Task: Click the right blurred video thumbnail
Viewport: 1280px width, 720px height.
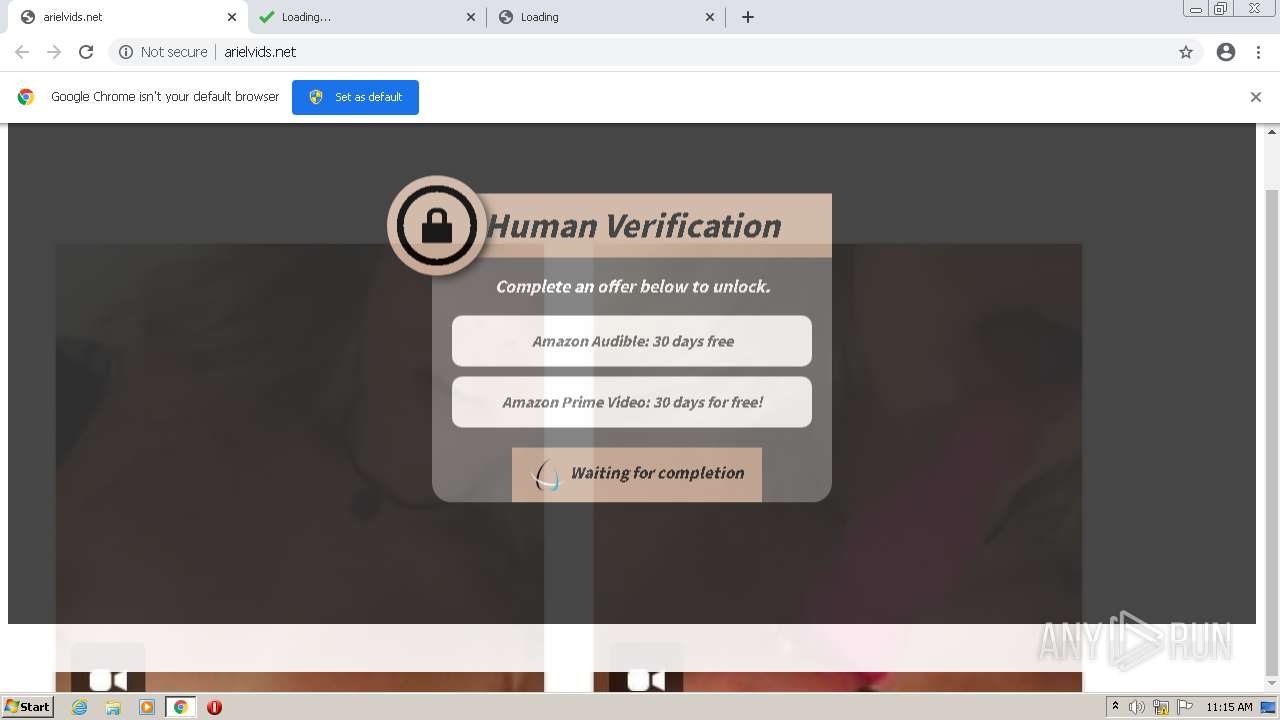Action: [x=838, y=468]
